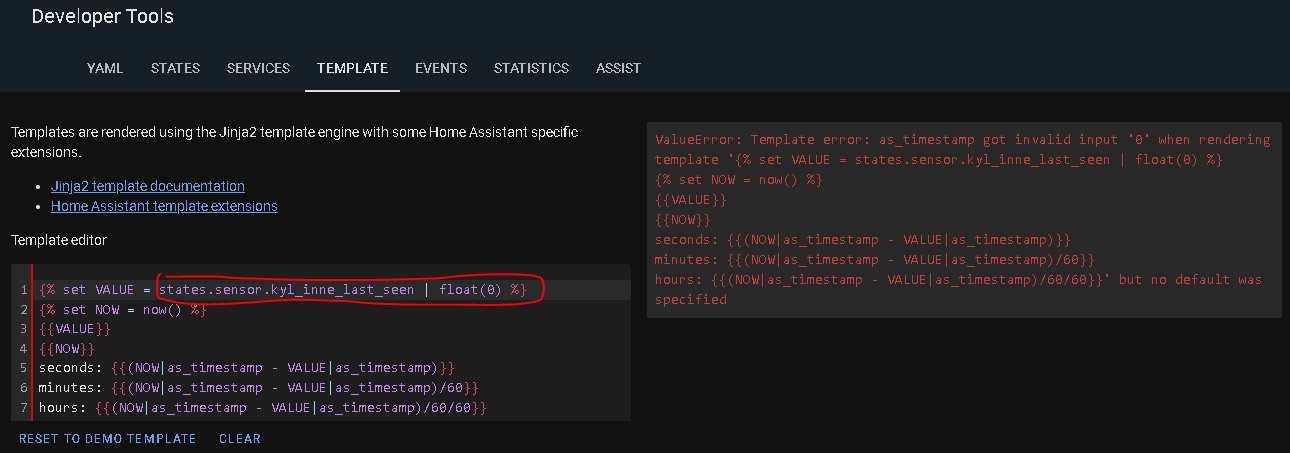1290x453 pixels.
Task: Switch to the YAML tab
Action: pyautogui.click(x=105, y=68)
